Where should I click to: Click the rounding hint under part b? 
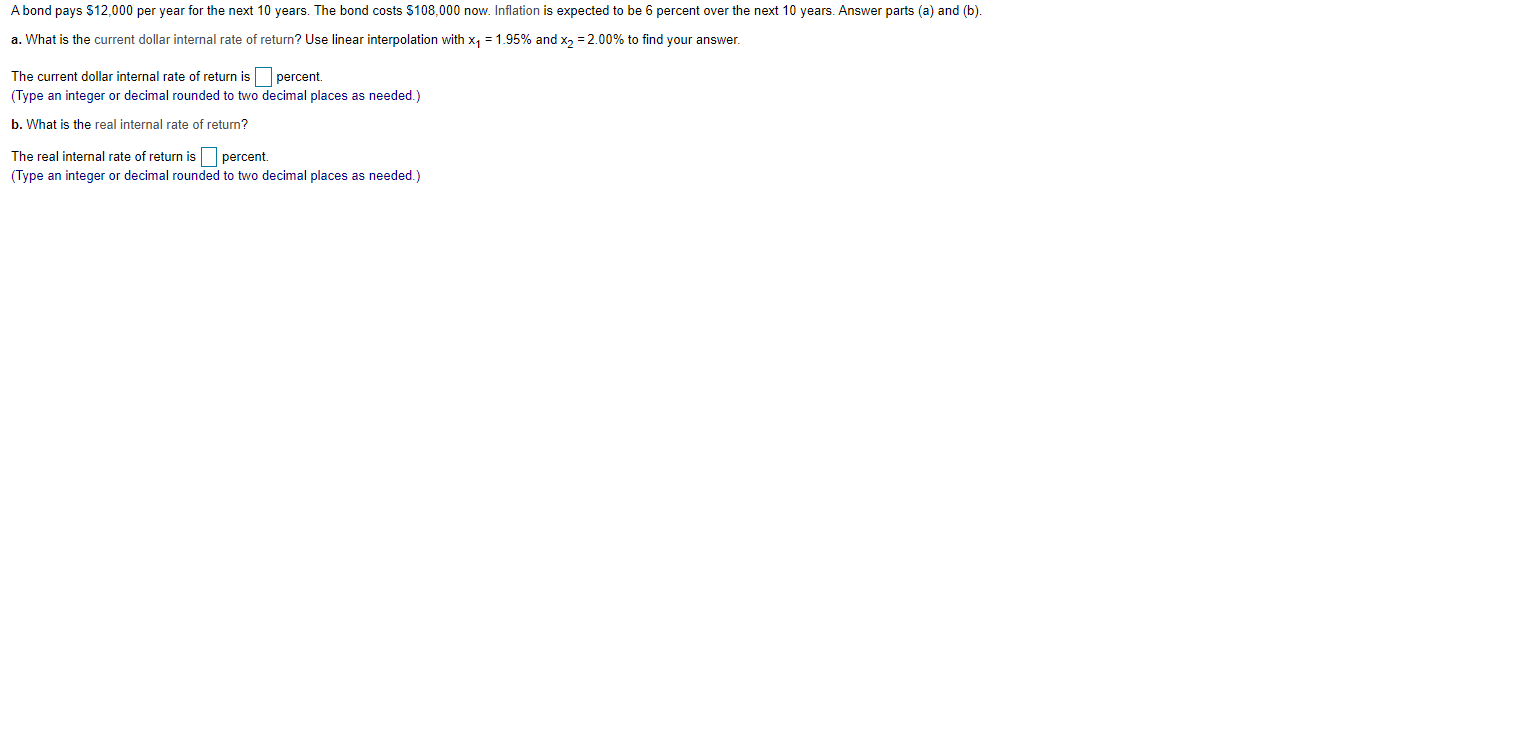click(x=216, y=176)
